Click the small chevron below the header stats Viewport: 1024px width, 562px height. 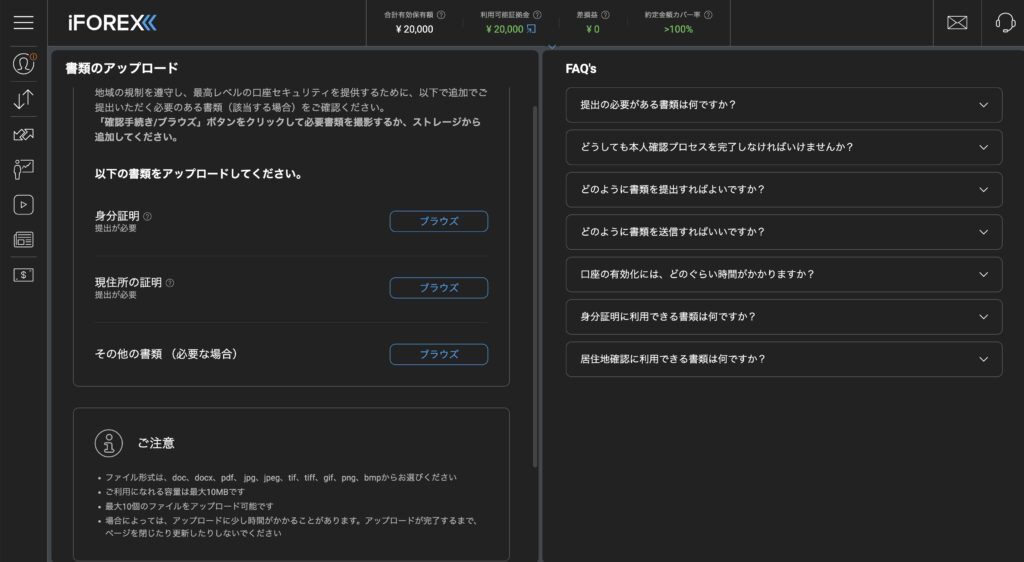coord(552,47)
